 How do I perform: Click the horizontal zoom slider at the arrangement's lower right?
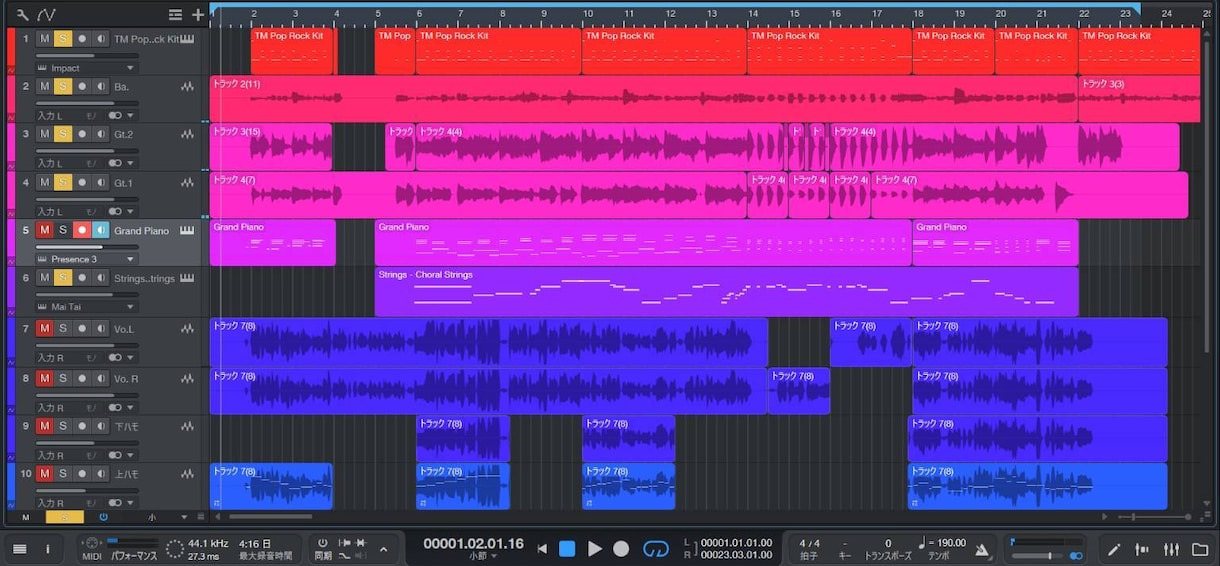tap(1153, 517)
